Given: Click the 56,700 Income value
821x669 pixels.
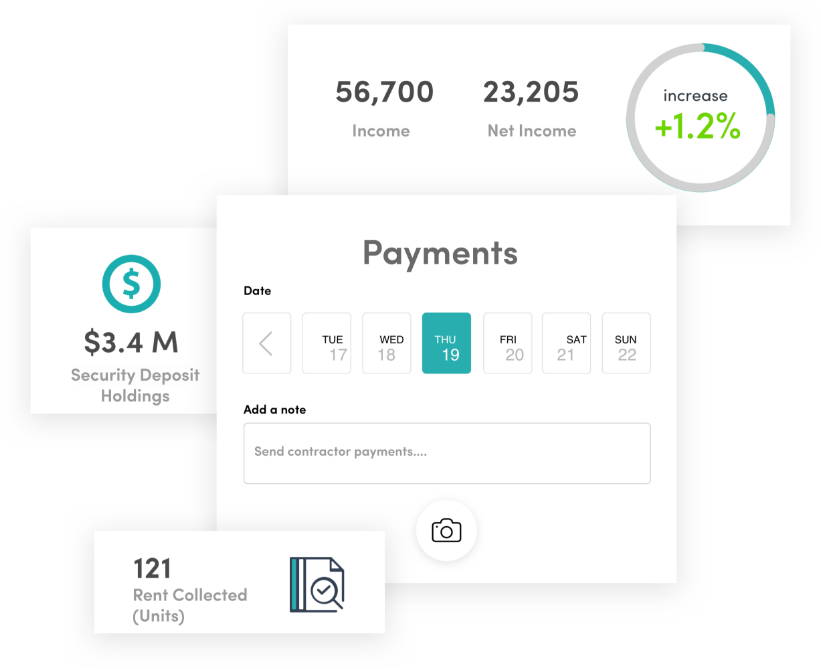Looking at the screenshot, I should (384, 92).
